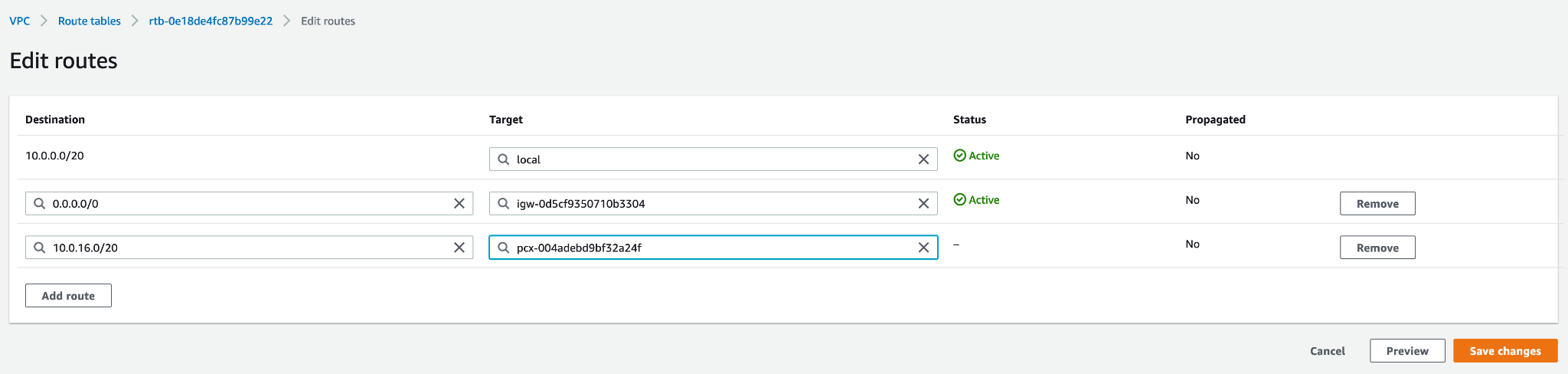Image resolution: width=1568 pixels, height=374 pixels.
Task: Save changes to the route table
Action: (1504, 351)
